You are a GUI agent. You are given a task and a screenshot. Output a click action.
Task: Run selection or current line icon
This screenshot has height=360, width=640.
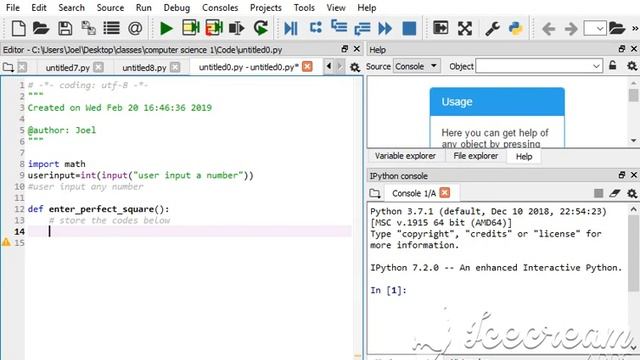coord(236,29)
